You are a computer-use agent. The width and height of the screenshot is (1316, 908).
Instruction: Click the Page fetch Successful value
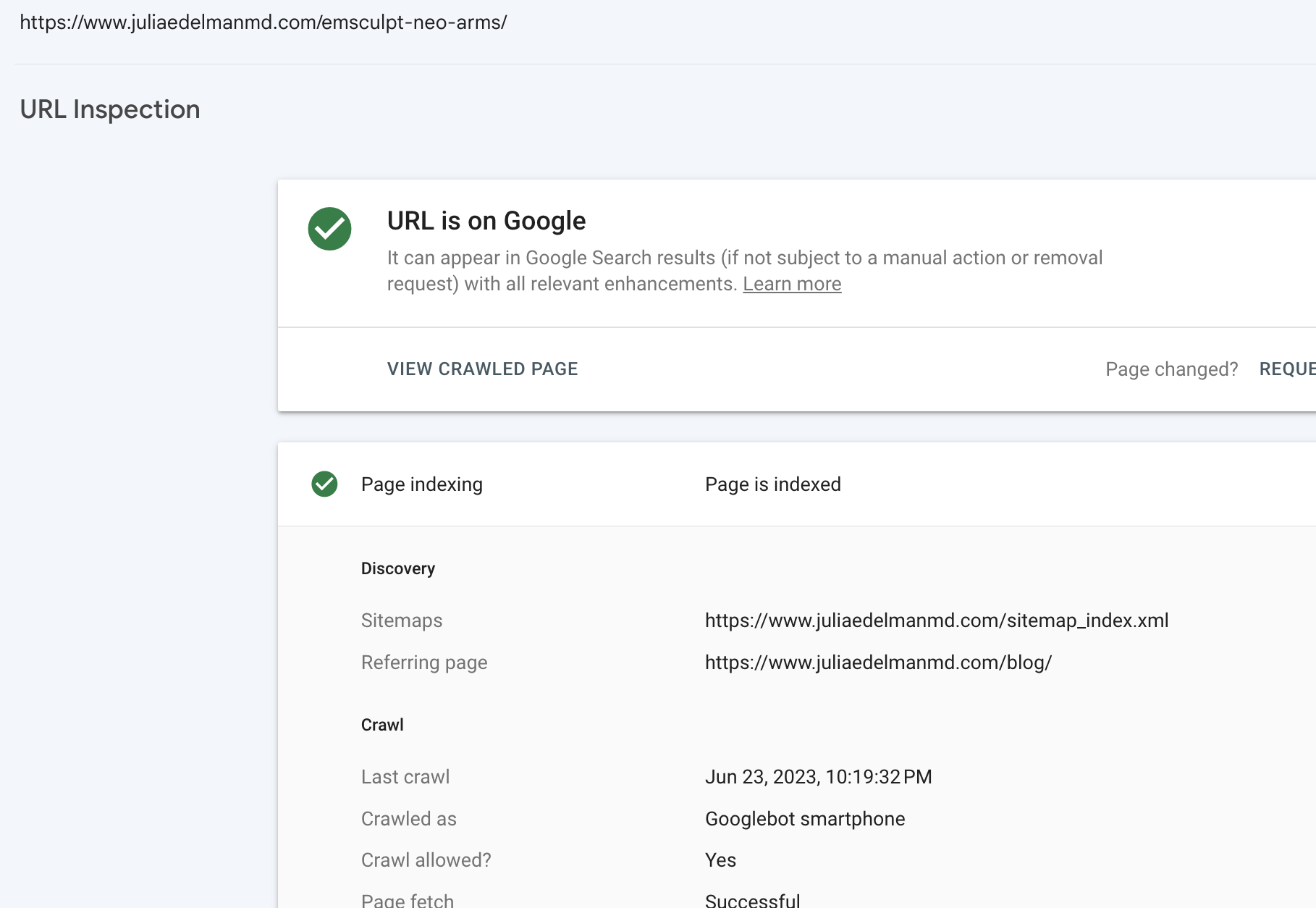(752, 900)
